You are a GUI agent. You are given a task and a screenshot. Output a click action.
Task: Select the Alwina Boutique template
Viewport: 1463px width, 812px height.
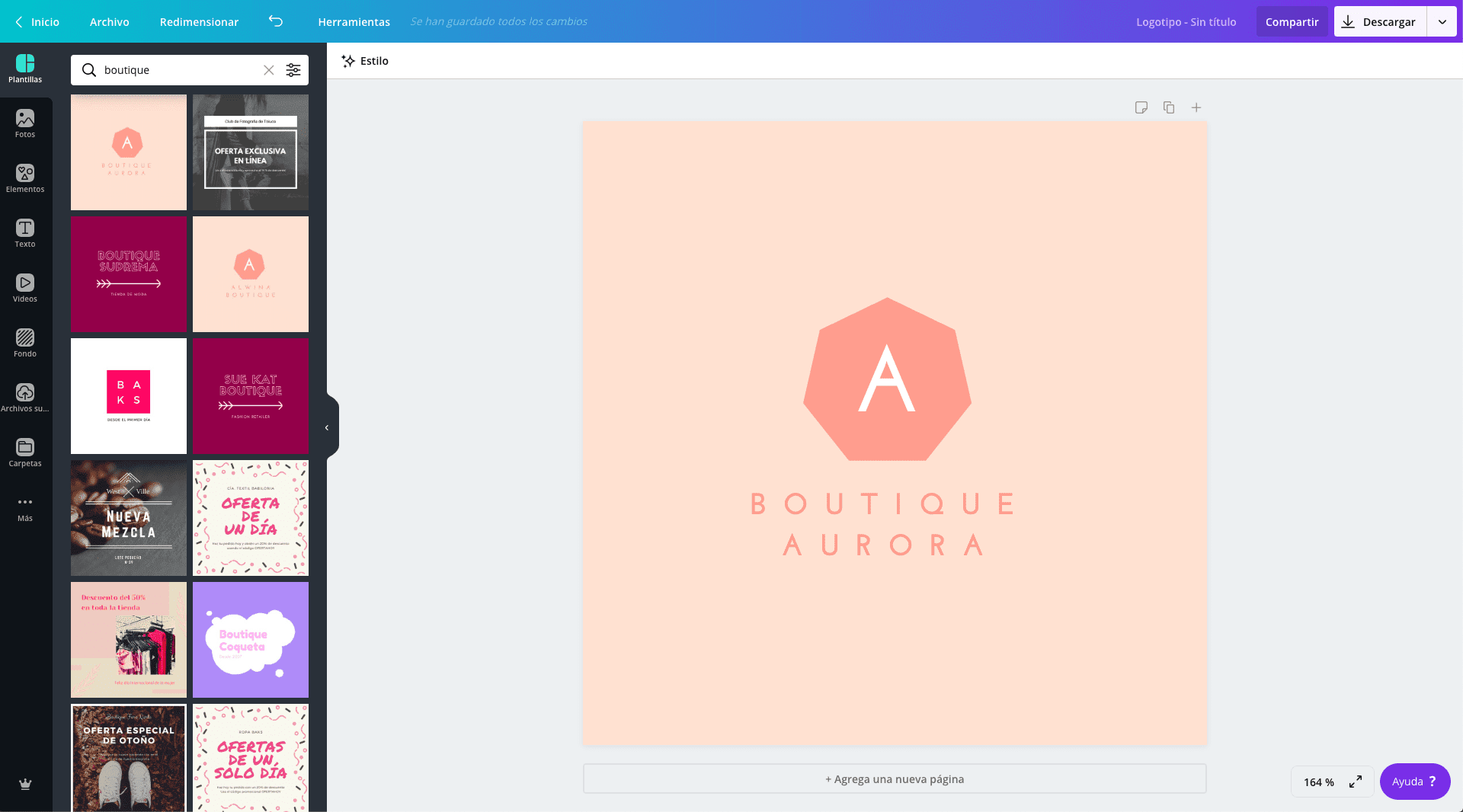coord(251,274)
